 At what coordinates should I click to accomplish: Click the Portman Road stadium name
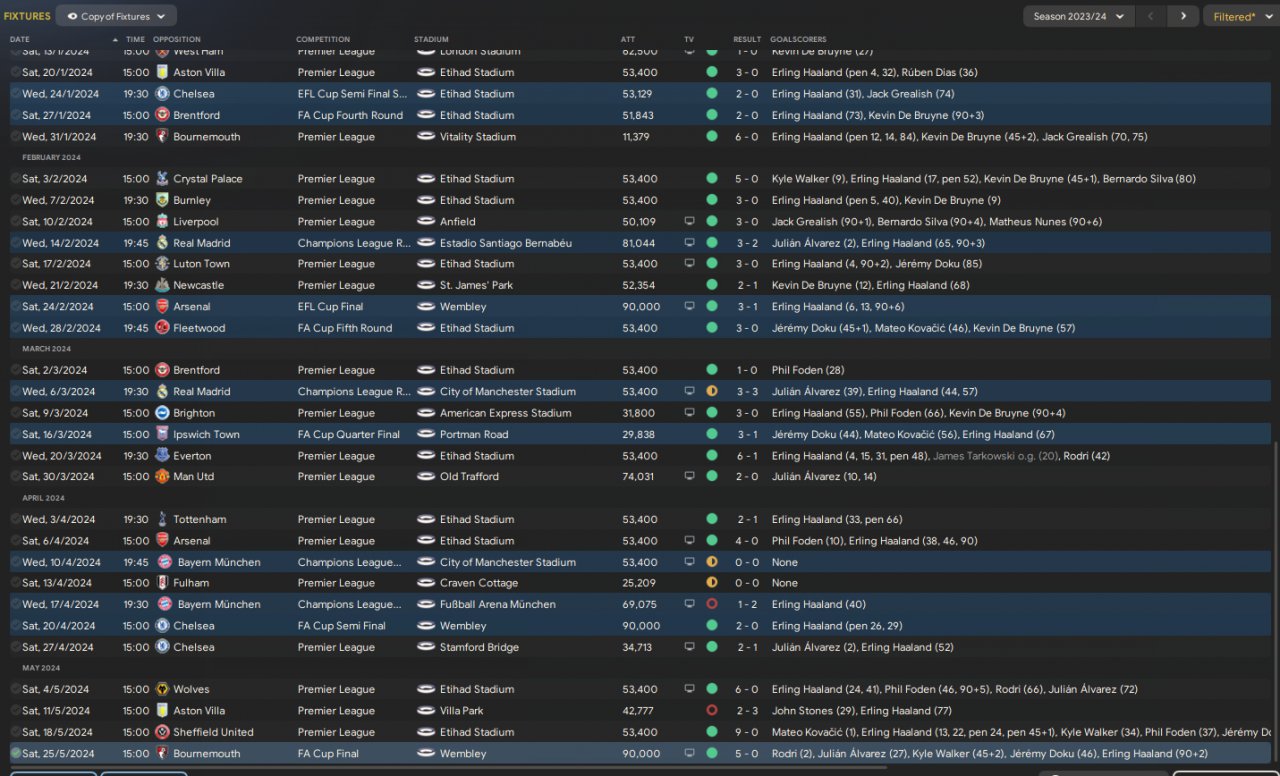(474, 434)
